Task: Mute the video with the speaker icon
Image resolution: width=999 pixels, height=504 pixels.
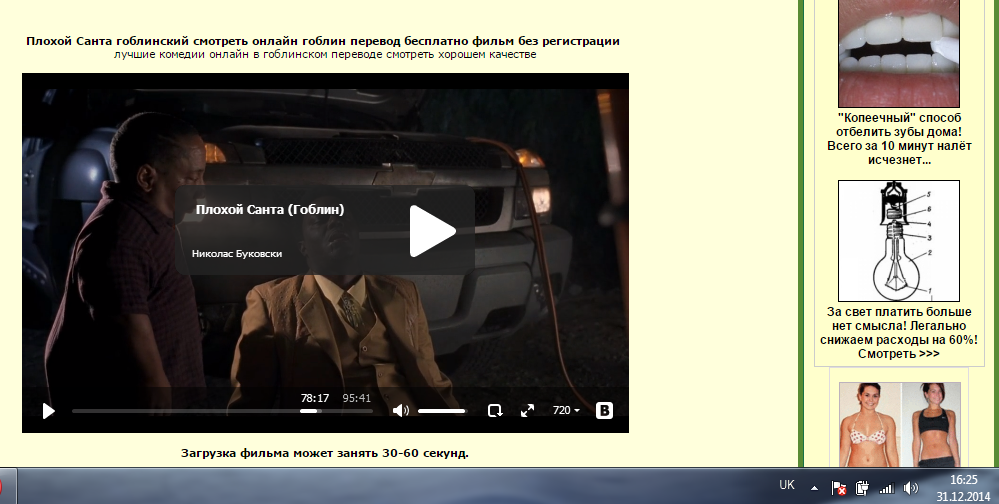Action: pos(400,411)
